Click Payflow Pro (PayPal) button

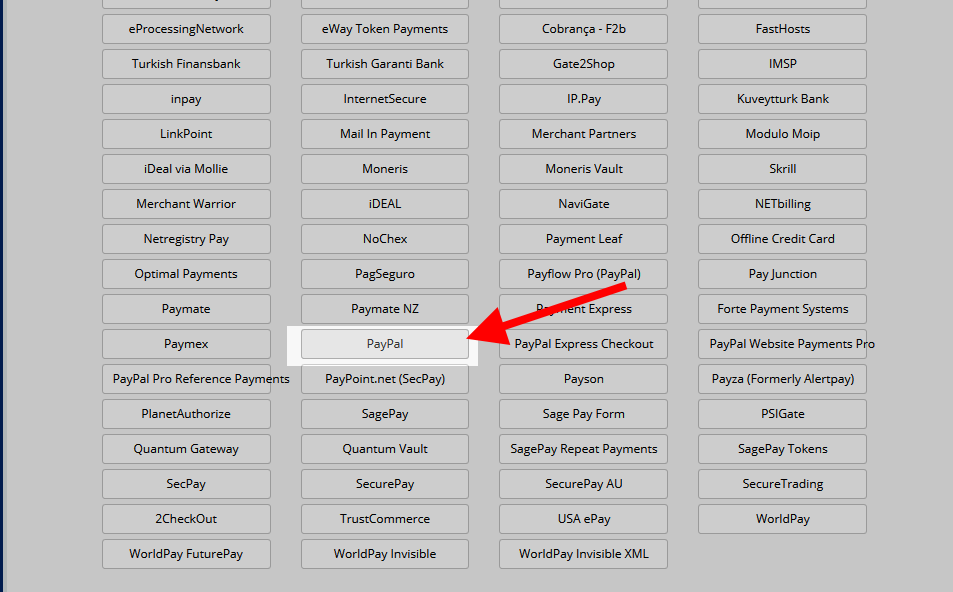pos(583,274)
